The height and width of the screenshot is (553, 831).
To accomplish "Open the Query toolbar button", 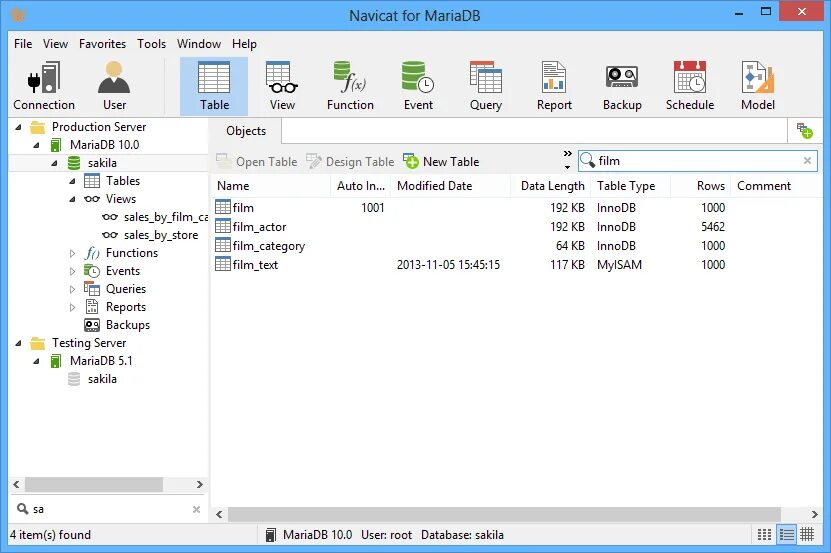I will pyautogui.click(x=486, y=86).
